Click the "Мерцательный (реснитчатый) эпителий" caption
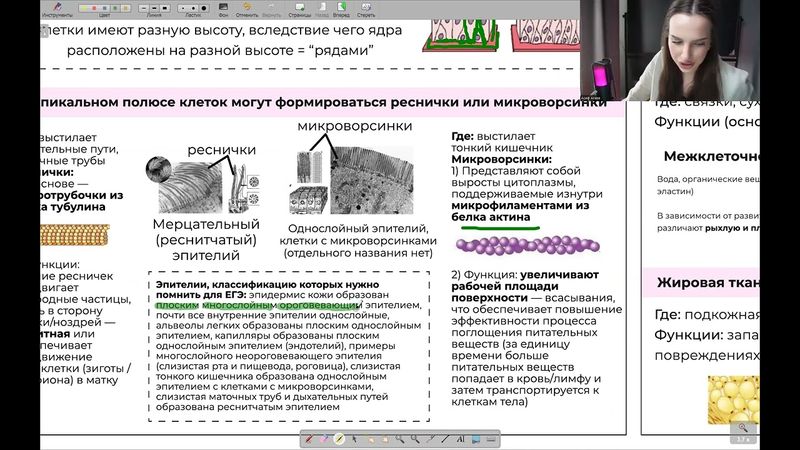Viewport: 800px width, 450px height. pos(206,239)
